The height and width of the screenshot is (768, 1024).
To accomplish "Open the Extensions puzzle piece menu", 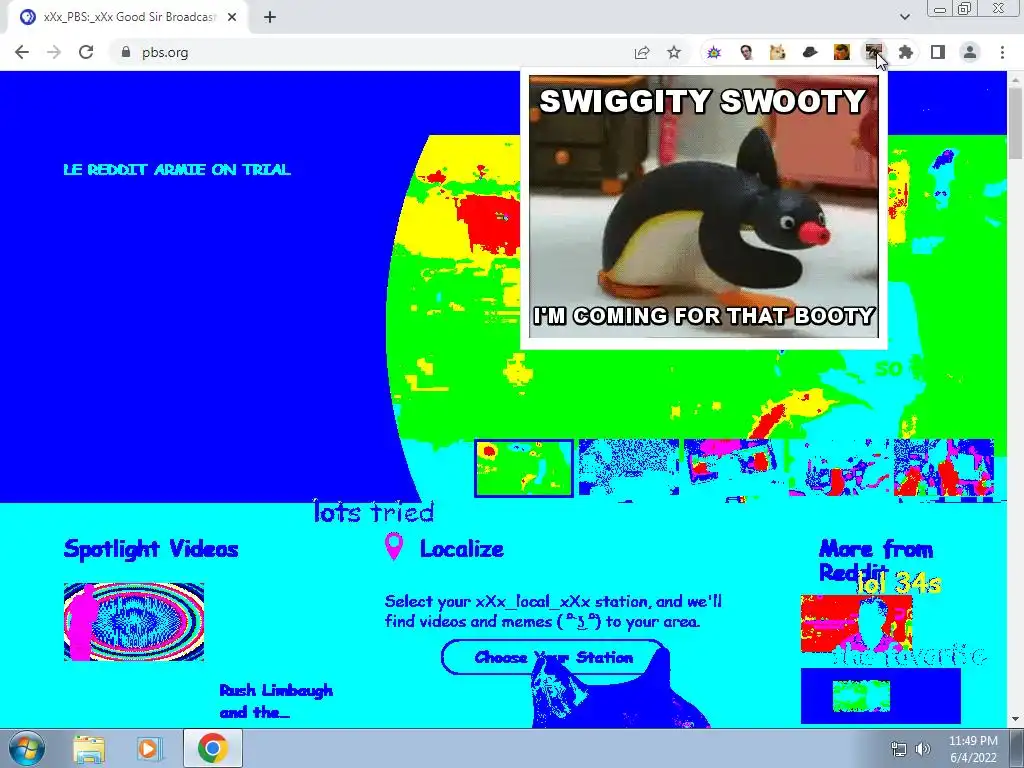I will (906, 52).
